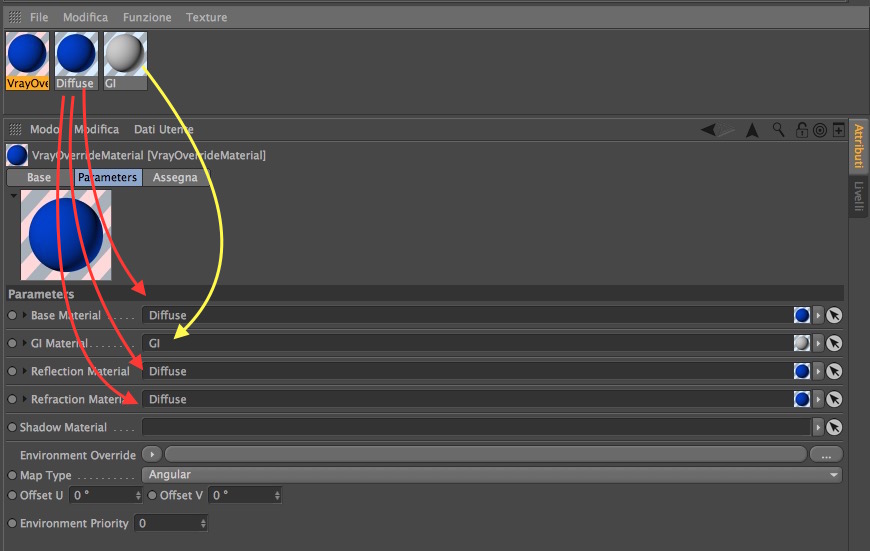The width and height of the screenshot is (870, 551).
Task: Toggle the Map Type animation dot
Action: 12,476
